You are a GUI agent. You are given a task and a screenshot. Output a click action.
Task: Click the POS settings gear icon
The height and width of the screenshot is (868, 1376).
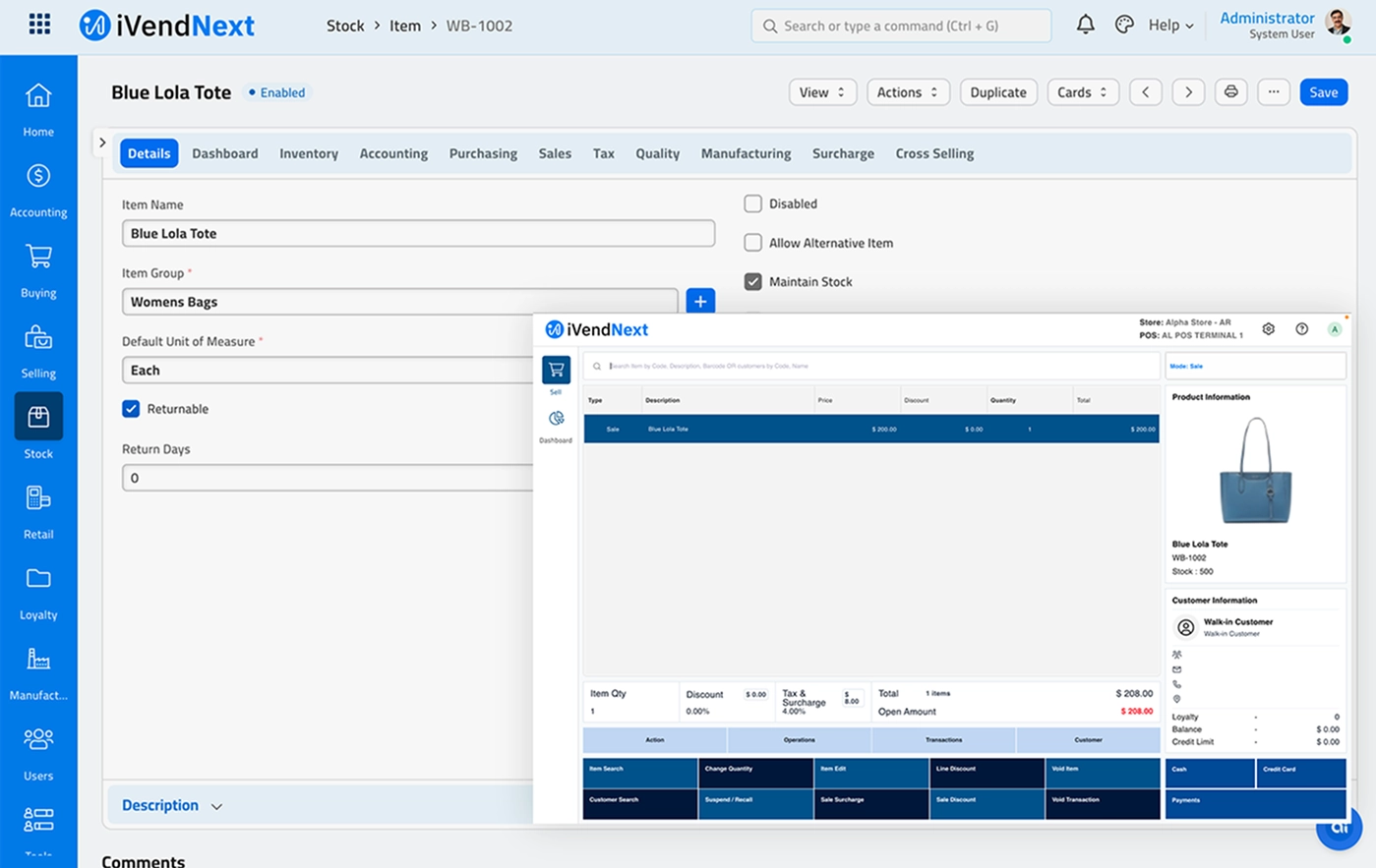tap(1269, 329)
